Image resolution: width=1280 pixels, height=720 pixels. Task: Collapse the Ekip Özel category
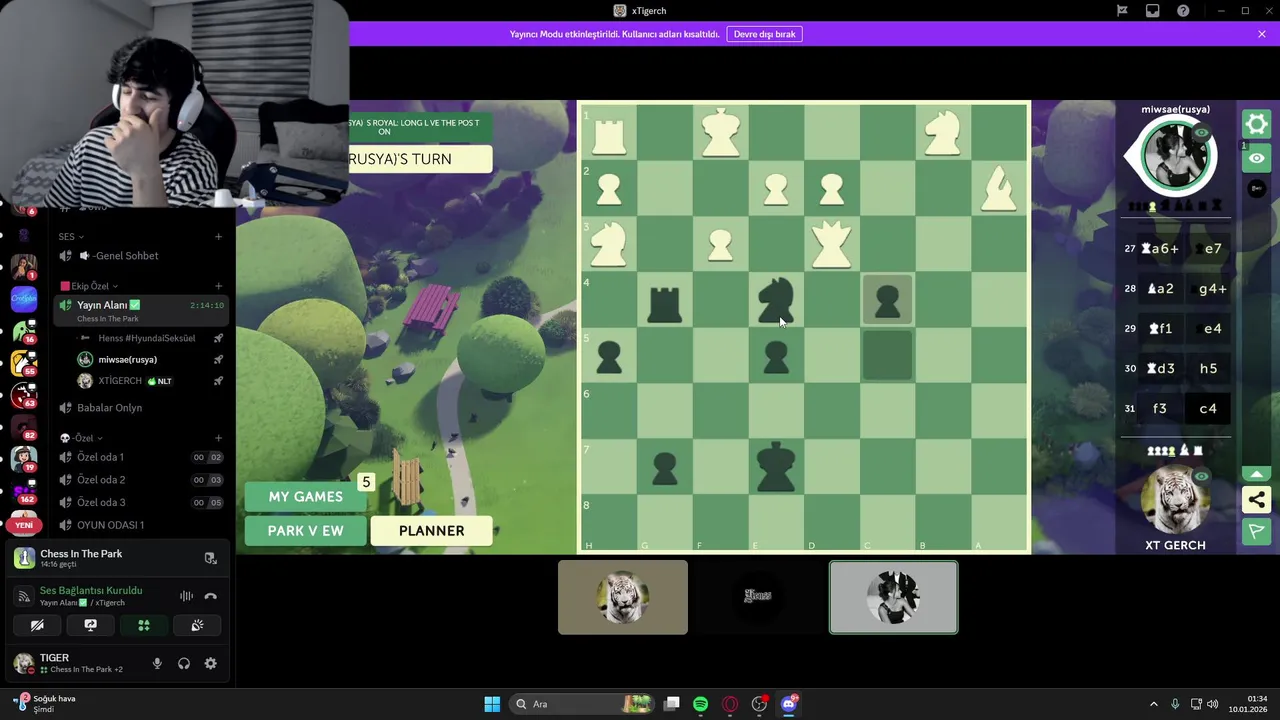coord(89,286)
